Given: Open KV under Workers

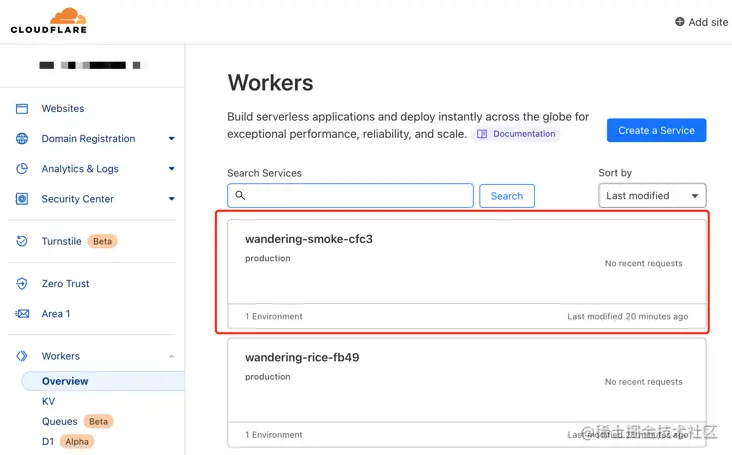Looking at the screenshot, I should (x=49, y=401).
